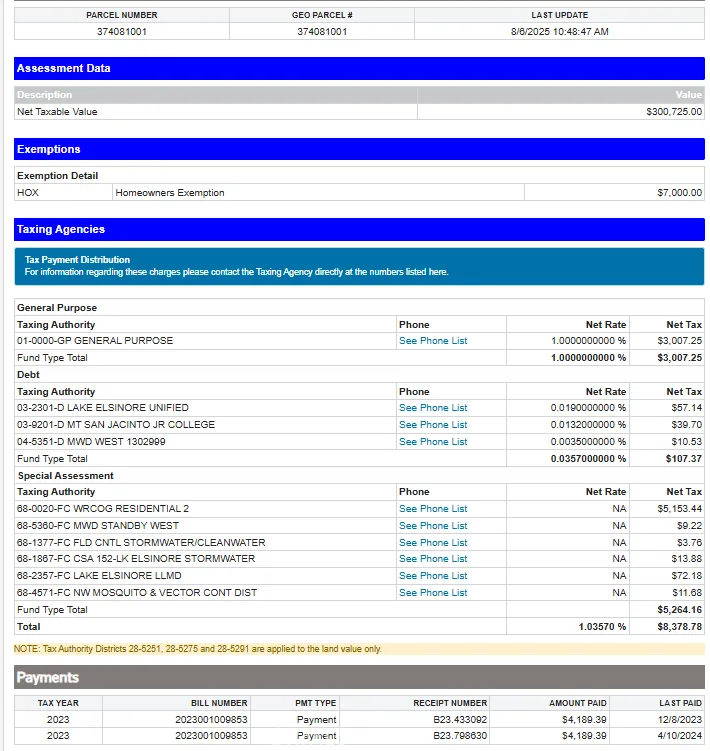Open phone list for CSA 152-LK Elsinore Stormwater

[x=433, y=558]
